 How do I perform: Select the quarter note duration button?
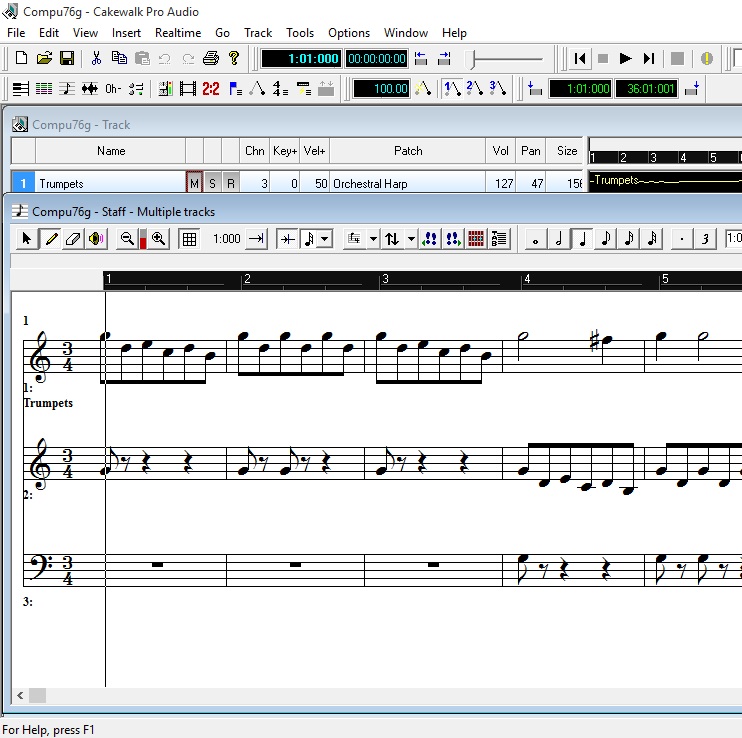coord(582,239)
